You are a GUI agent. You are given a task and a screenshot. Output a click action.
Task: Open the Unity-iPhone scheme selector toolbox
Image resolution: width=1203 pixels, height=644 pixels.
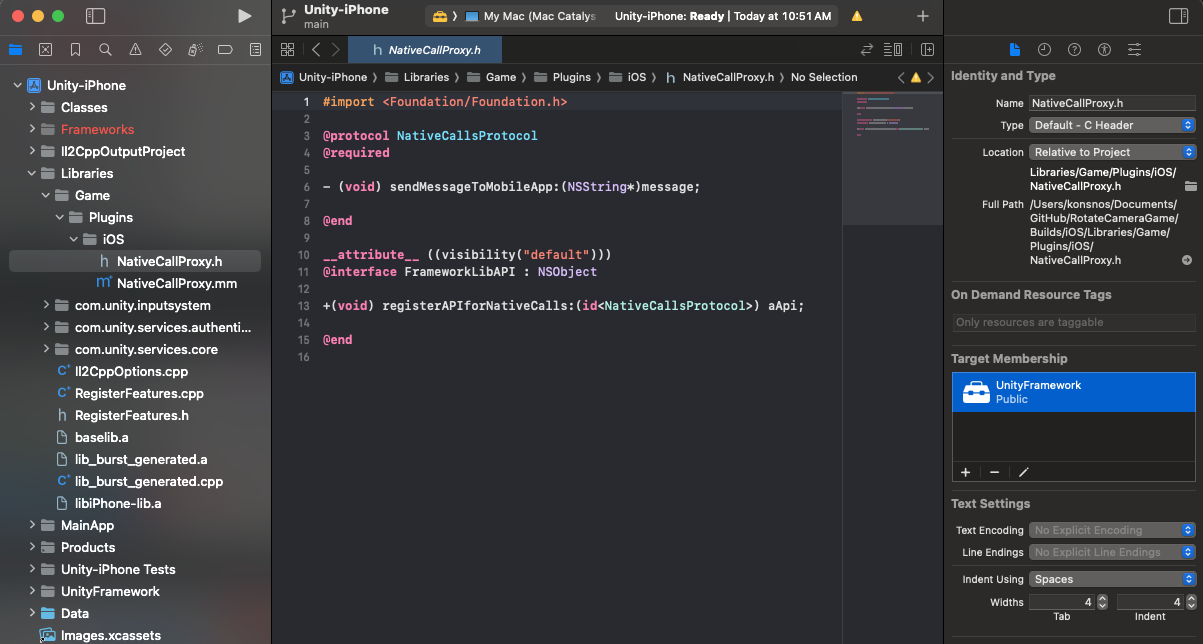click(439, 17)
